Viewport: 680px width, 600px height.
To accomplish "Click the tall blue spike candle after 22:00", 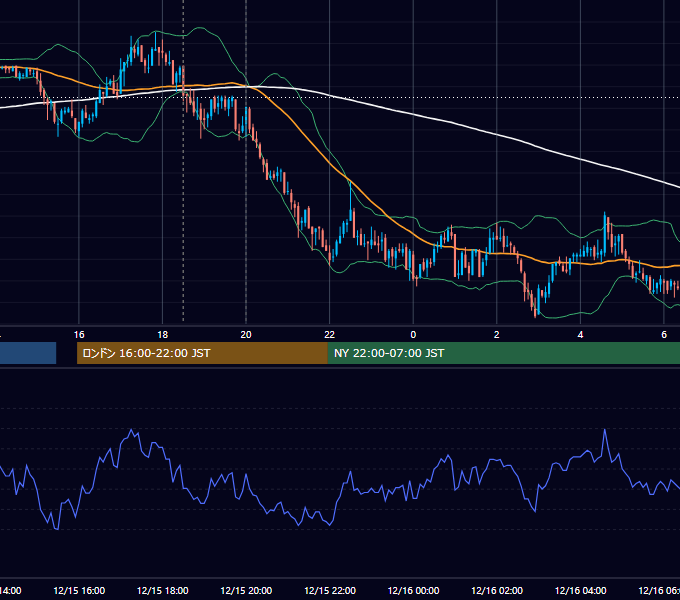I will [x=350, y=202].
